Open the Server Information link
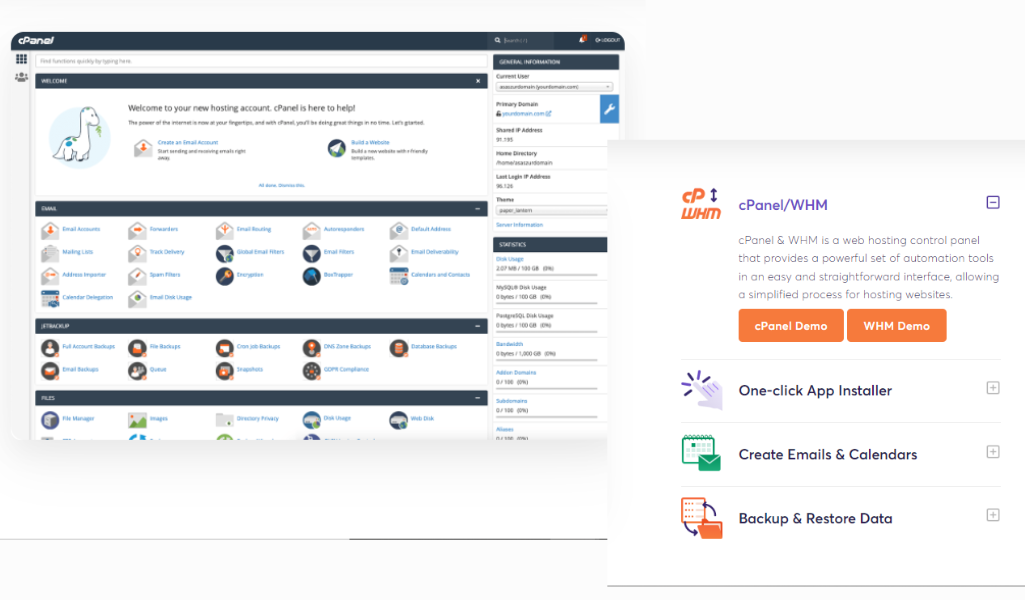 519,225
